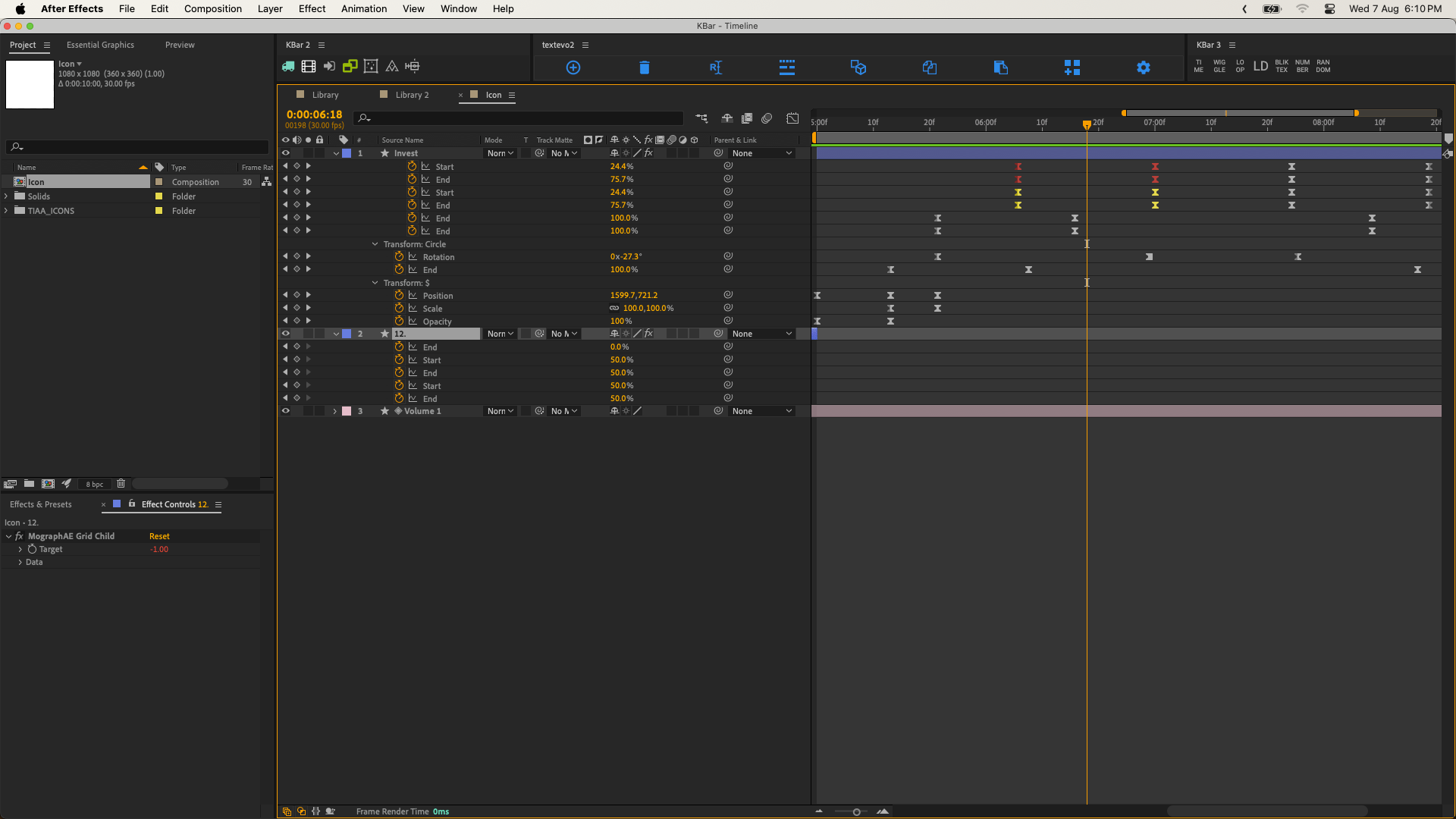Open the timeline Graph Editor icon
Viewport: 1456px width, 819px height.
[x=792, y=118]
